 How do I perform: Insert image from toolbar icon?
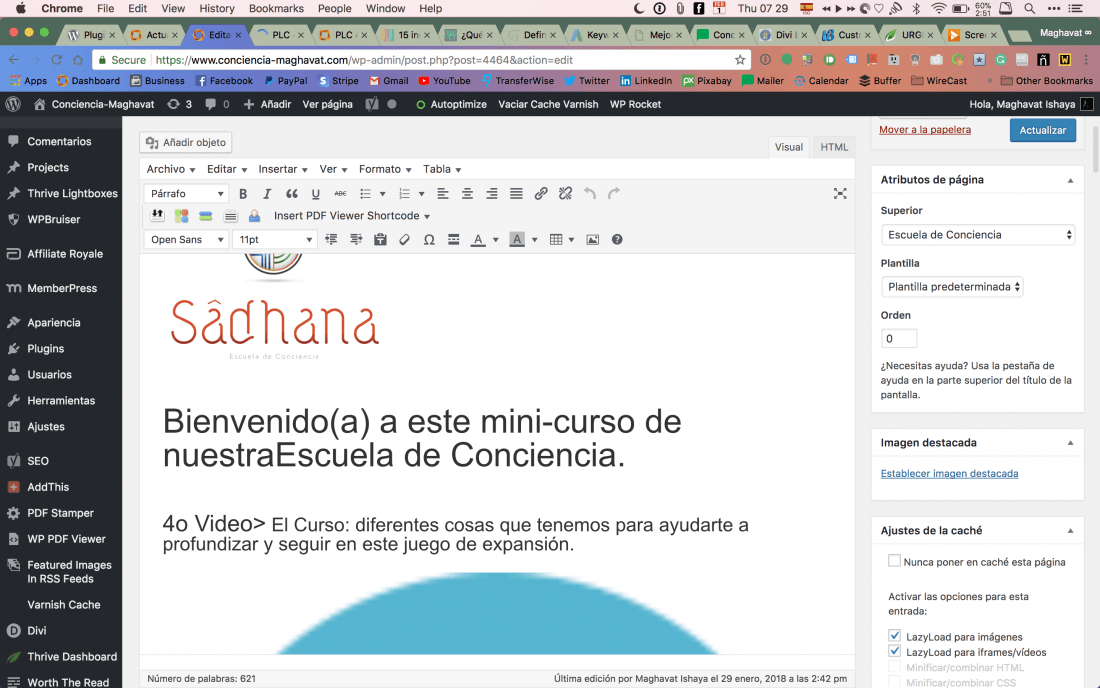[593, 240]
